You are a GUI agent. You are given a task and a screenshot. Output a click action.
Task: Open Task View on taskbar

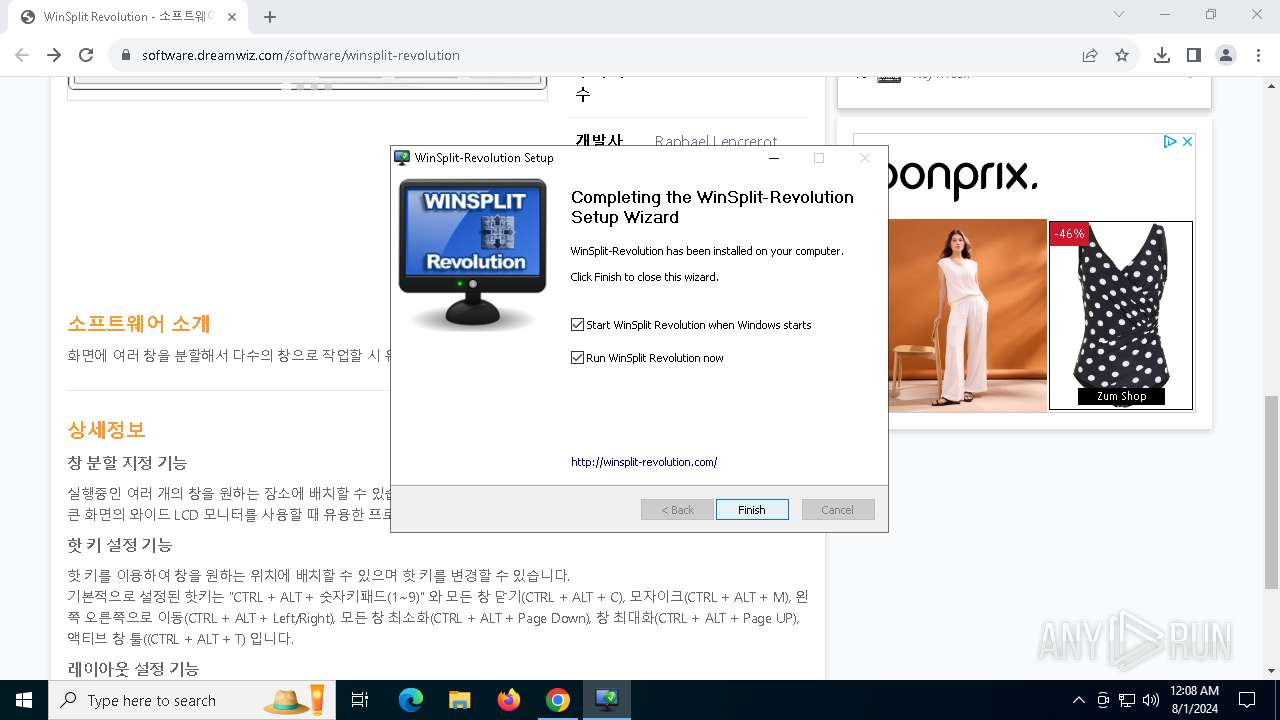point(360,700)
